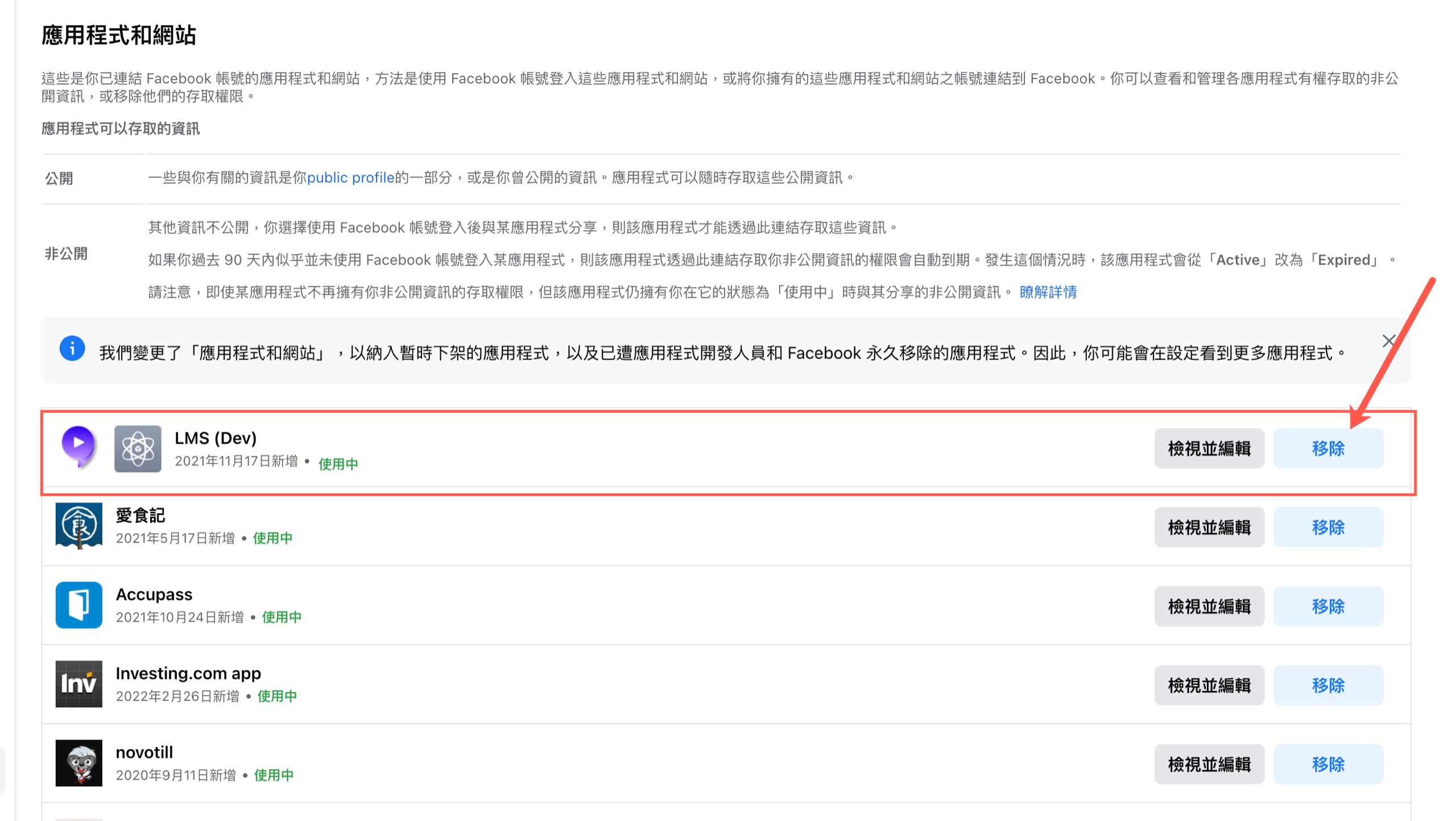Remove LMS (Dev) with the 移除 button
The image size is (1456, 821).
point(1328,448)
